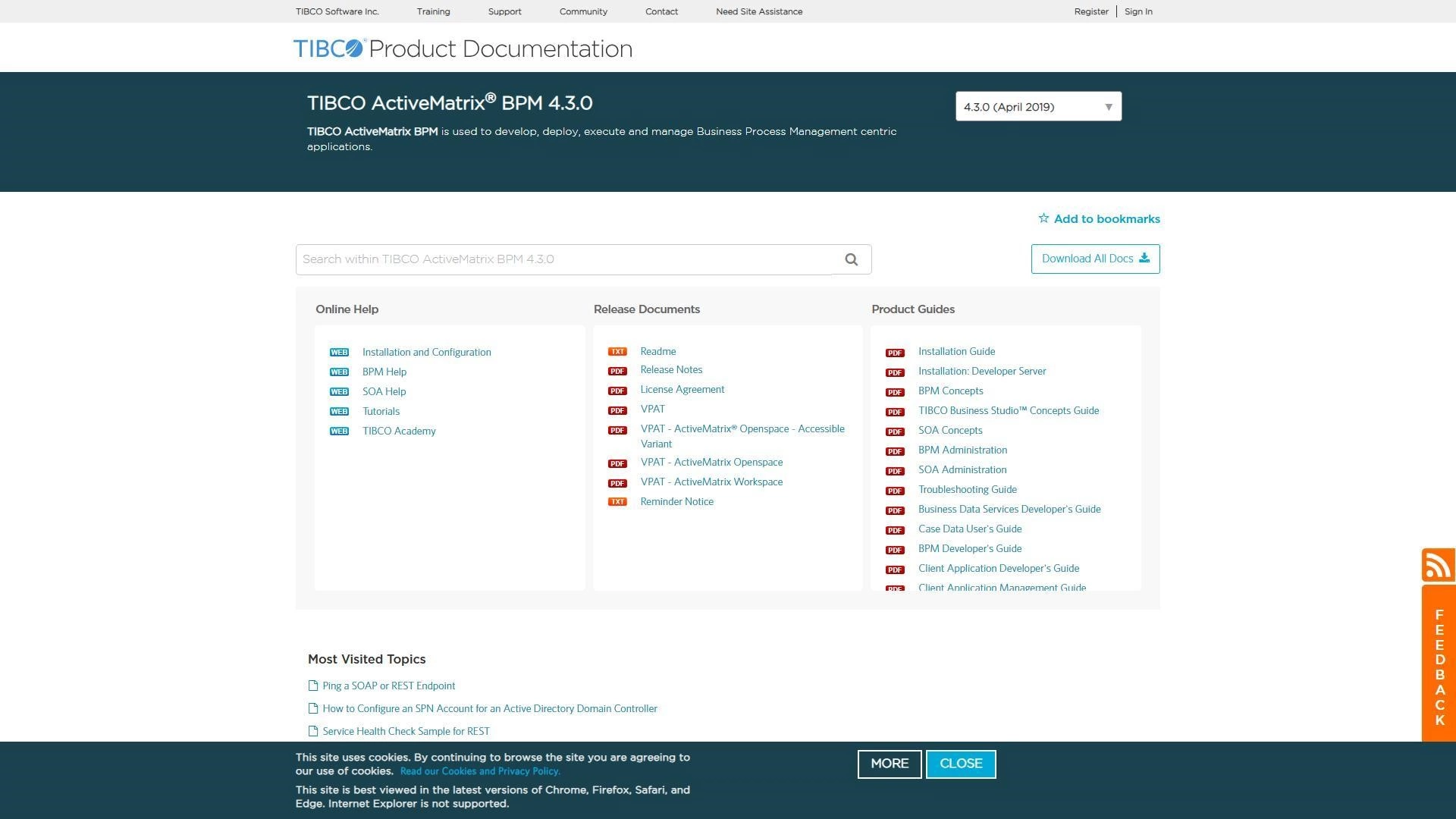Click the Download All Docs button

click(1095, 259)
